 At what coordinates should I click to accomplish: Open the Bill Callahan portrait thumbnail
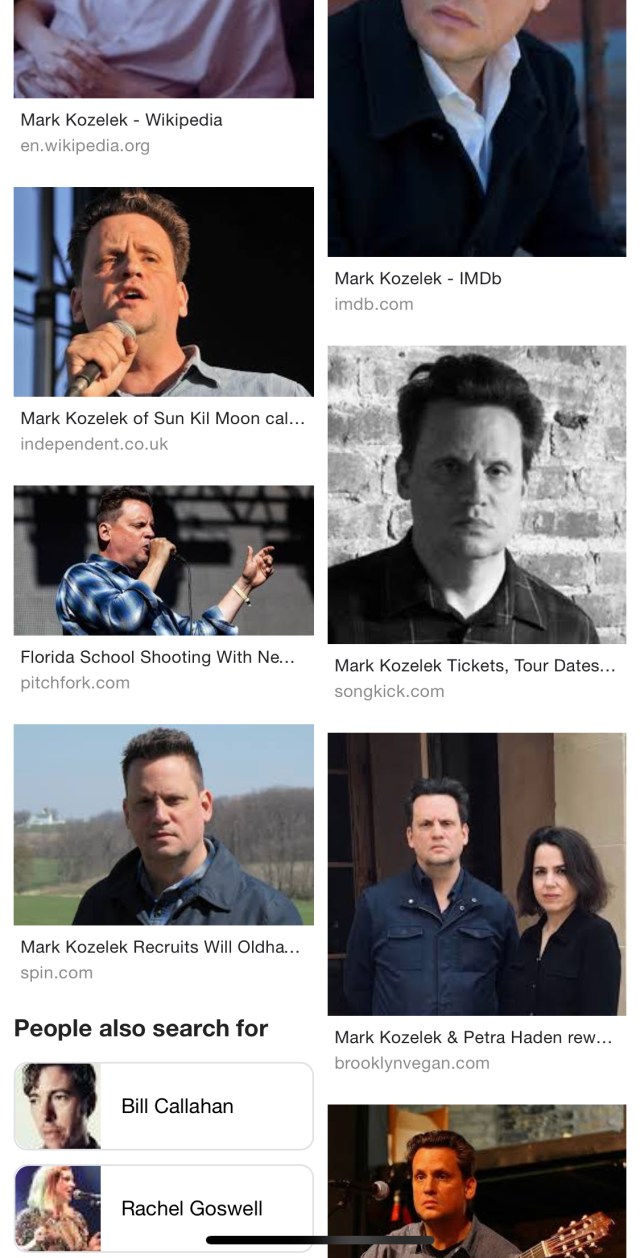pyautogui.click(x=58, y=1106)
